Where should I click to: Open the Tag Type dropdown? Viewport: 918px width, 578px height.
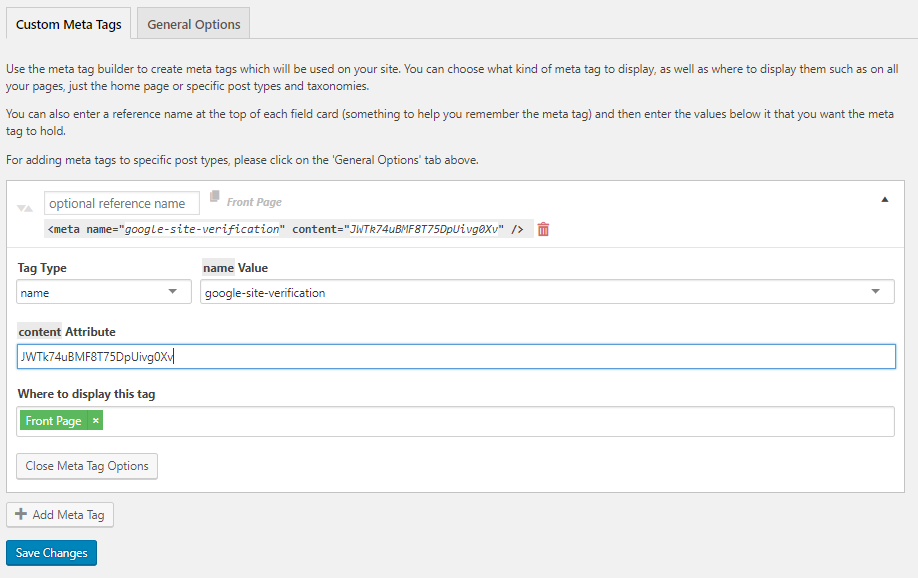[103, 291]
